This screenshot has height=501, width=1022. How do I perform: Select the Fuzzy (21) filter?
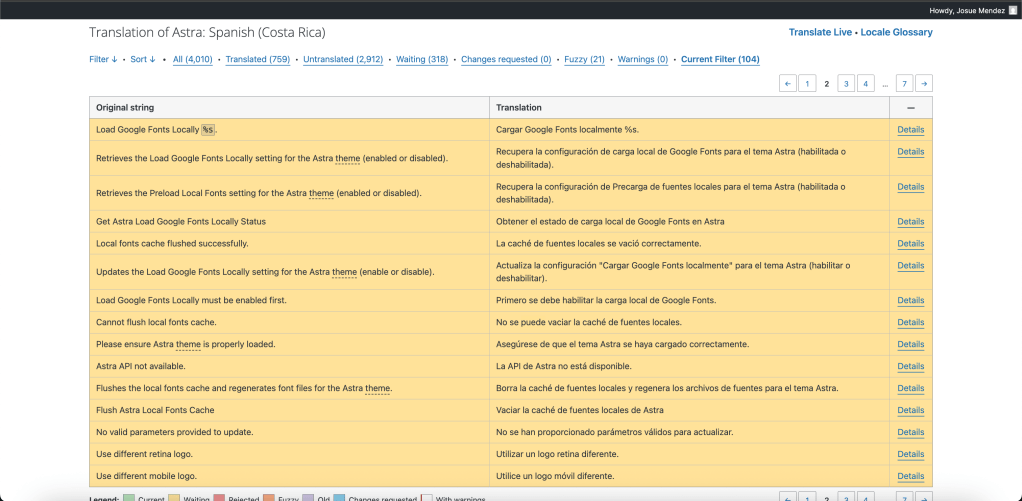pyautogui.click(x=583, y=59)
